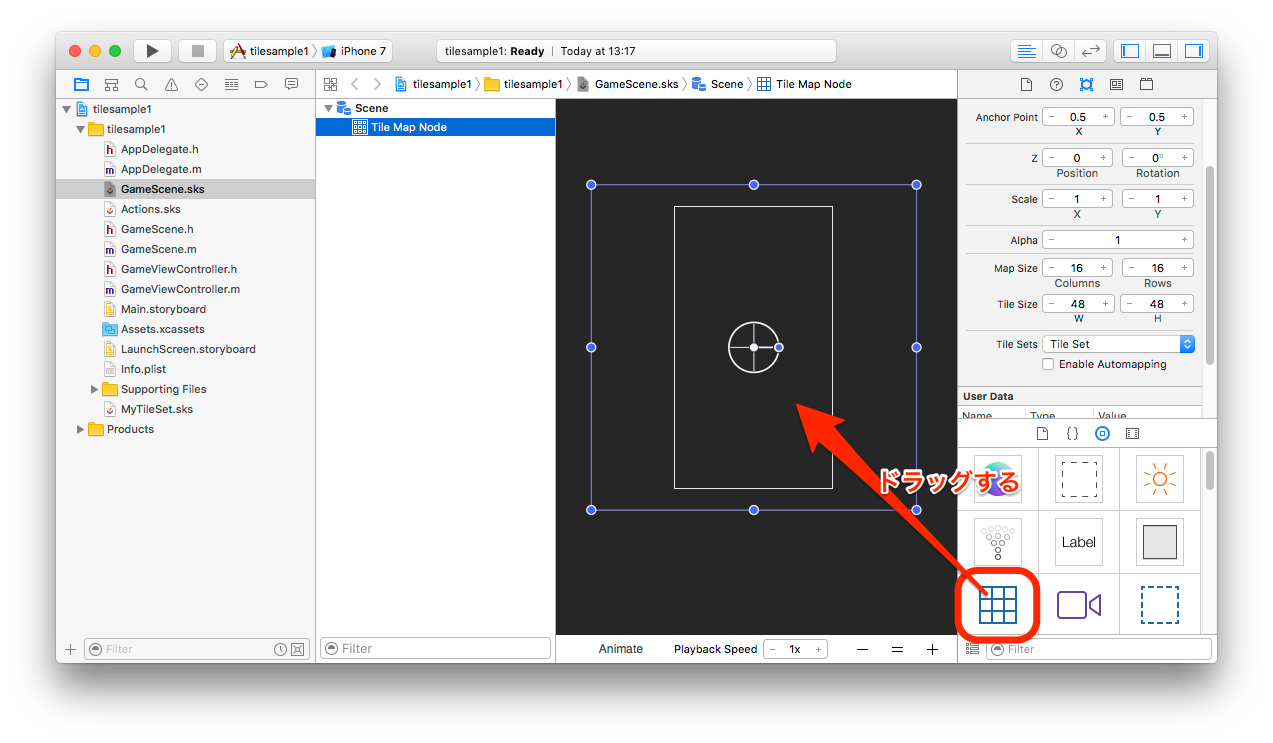The image size is (1273, 743).
Task: Select the Tile Map Node in the object library
Action: click(x=997, y=604)
